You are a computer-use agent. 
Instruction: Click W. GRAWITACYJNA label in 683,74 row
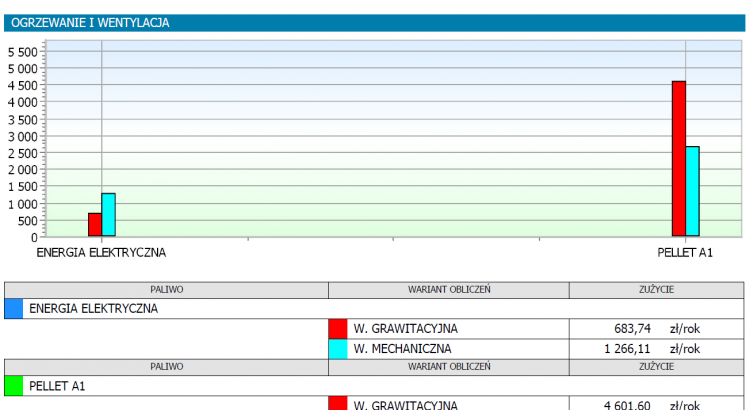pyautogui.click(x=406, y=329)
